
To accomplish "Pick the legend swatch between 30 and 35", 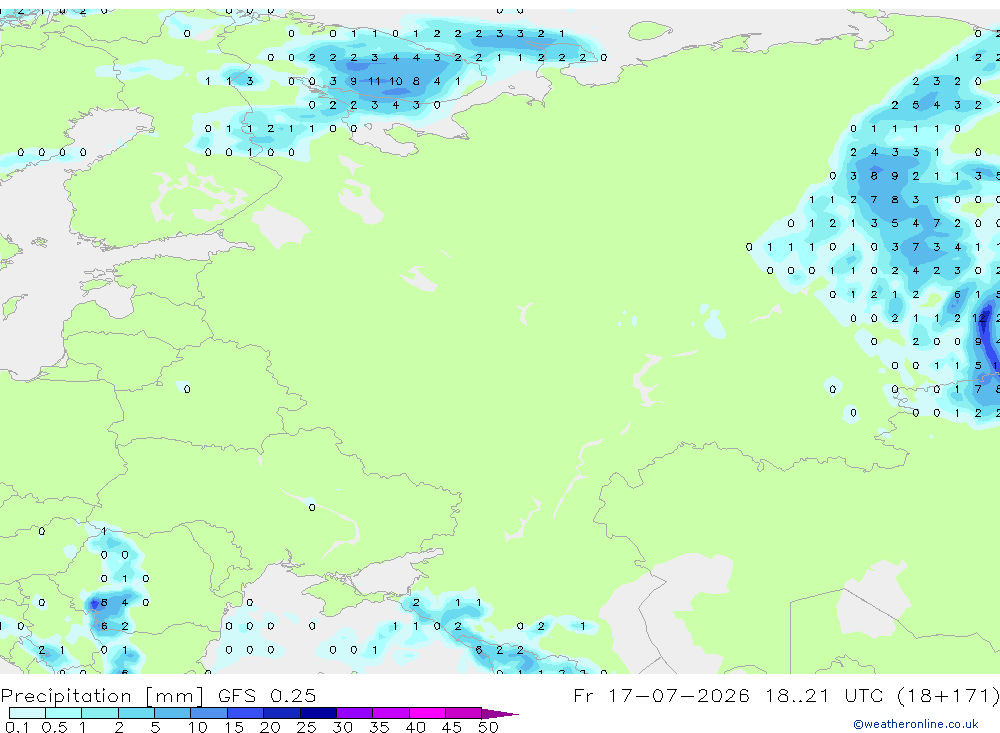I will coord(355,713).
